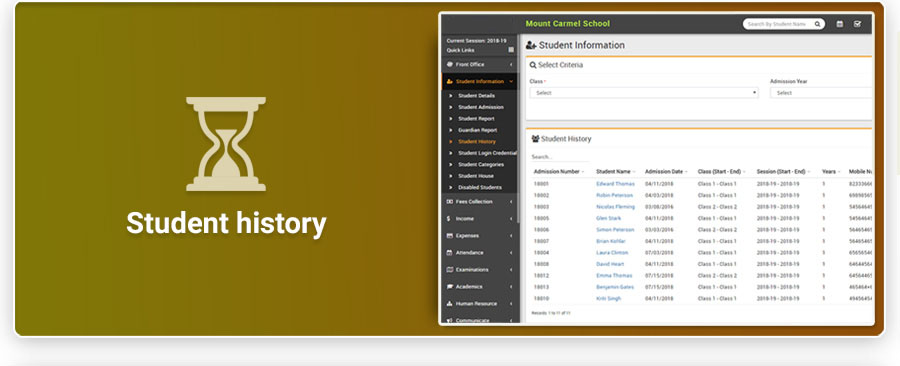Click the hourglass Student history icon

pos(226,144)
